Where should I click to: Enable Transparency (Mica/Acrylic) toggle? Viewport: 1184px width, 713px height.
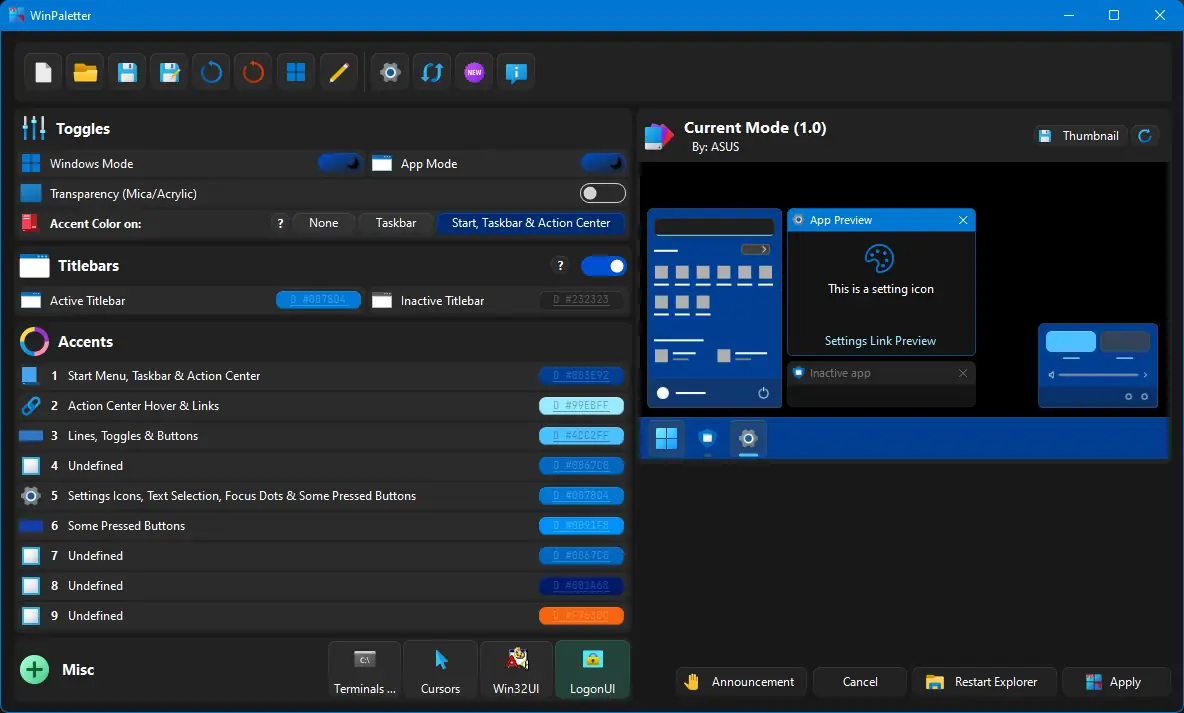603,193
